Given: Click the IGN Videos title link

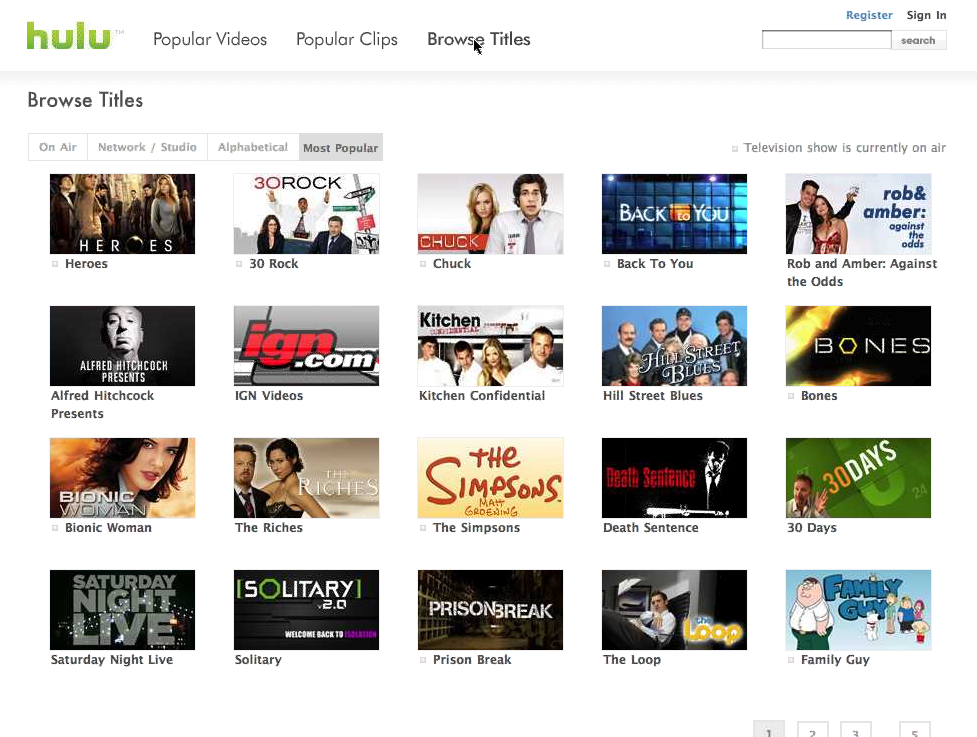Looking at the screenshot, I should tap(269, 396).
